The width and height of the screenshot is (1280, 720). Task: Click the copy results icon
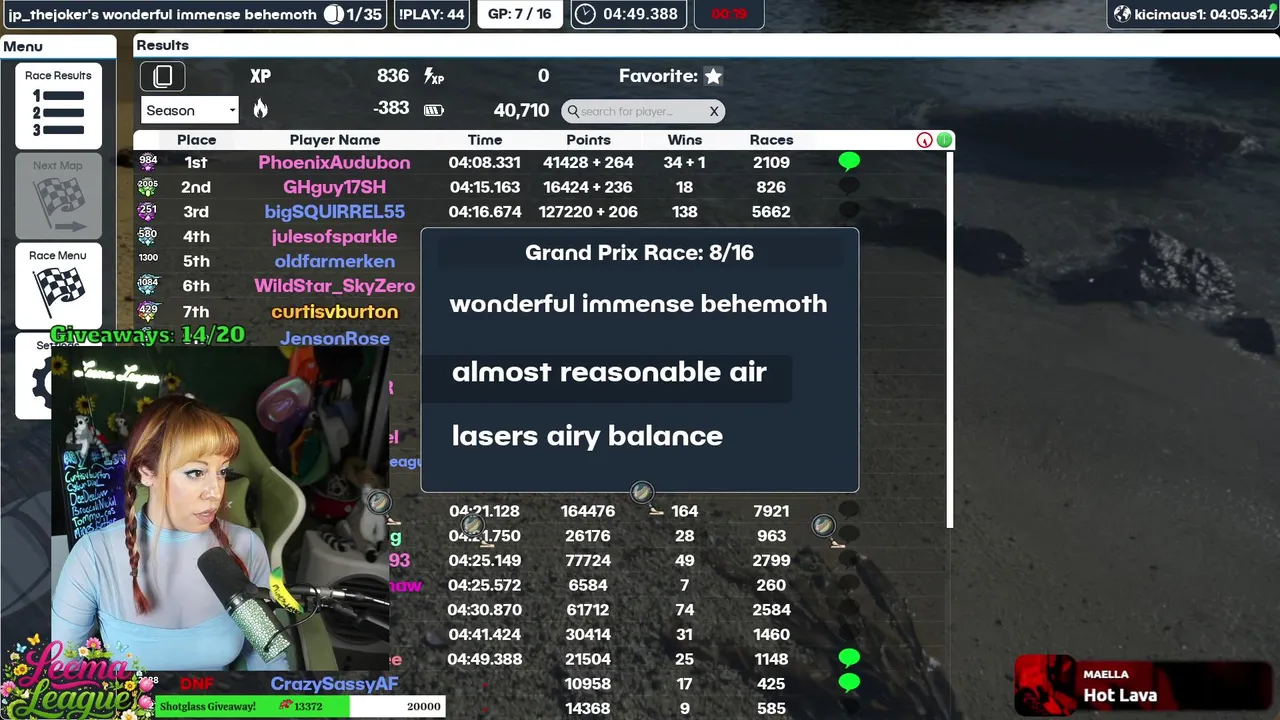click(163, 76)
